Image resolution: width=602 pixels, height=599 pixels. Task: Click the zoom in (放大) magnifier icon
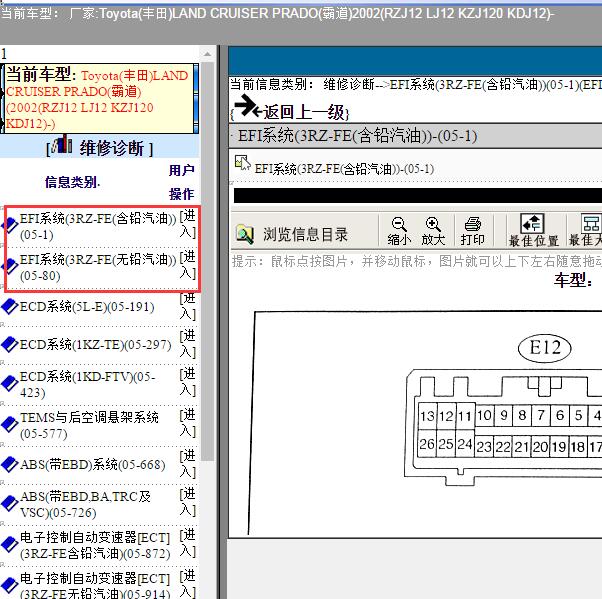pos(433,224)
